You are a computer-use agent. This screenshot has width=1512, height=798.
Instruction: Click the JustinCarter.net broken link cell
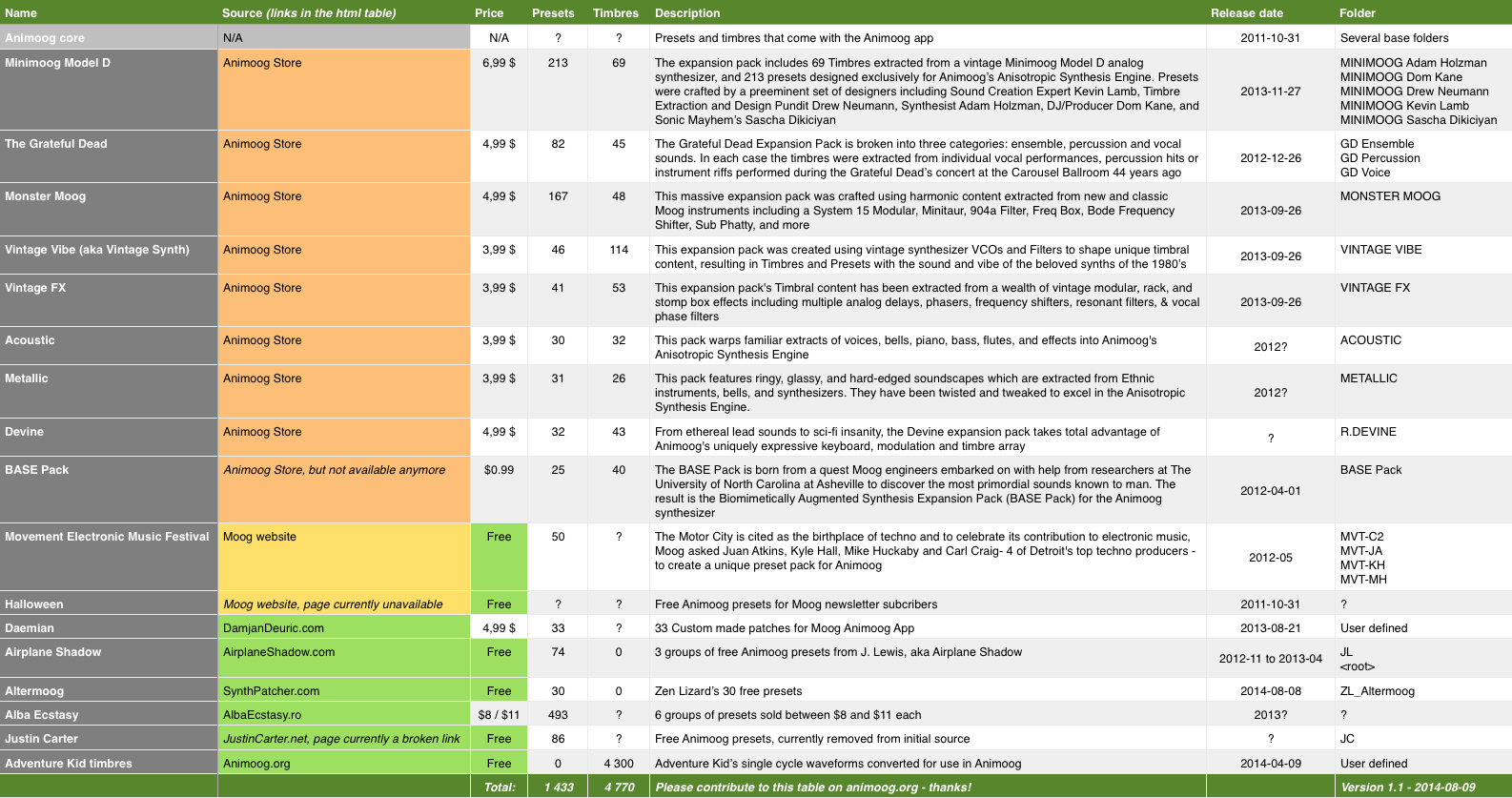click(x=344, y=739)
